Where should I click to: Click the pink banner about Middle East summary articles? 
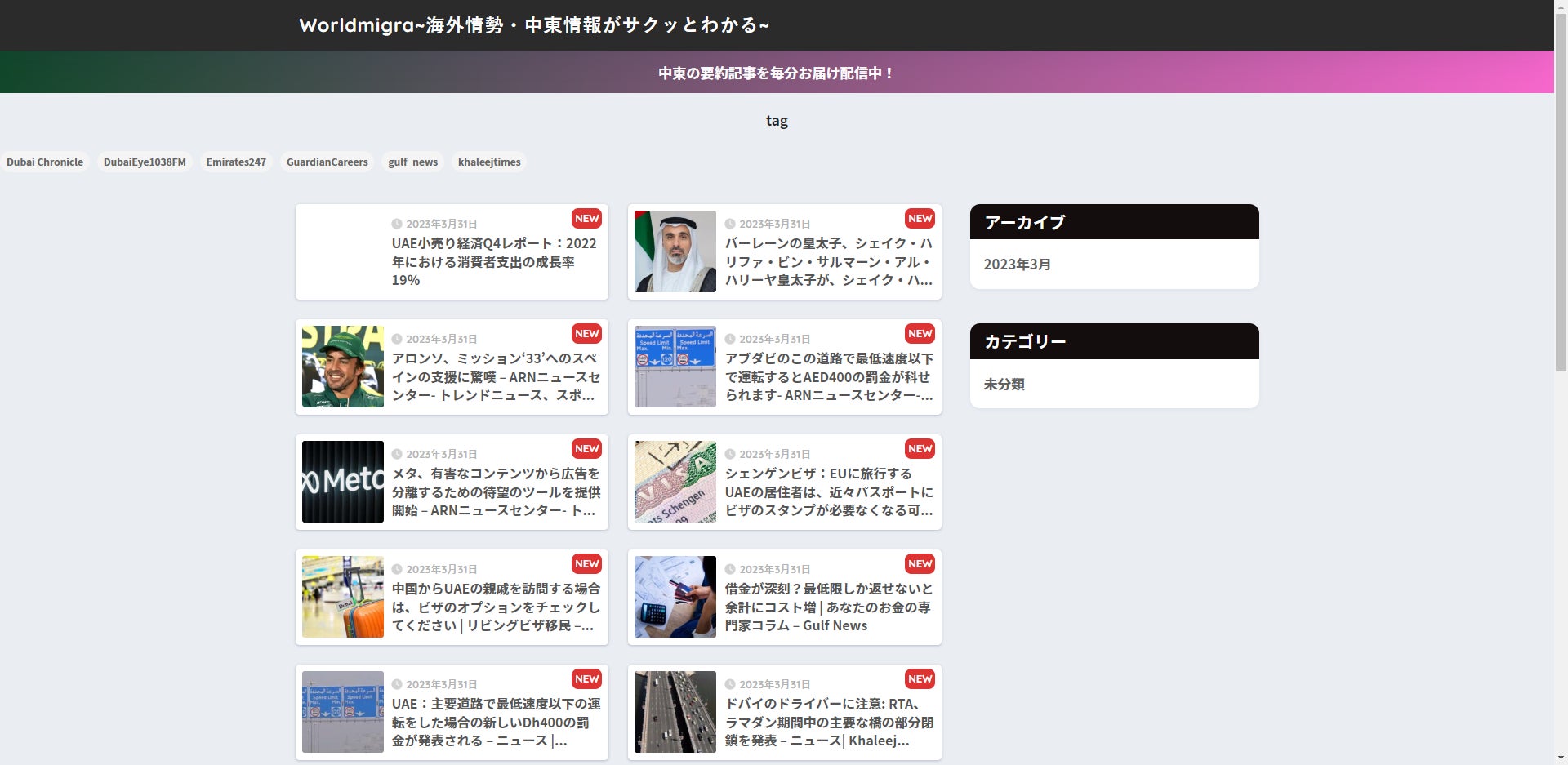coord(777,73)
